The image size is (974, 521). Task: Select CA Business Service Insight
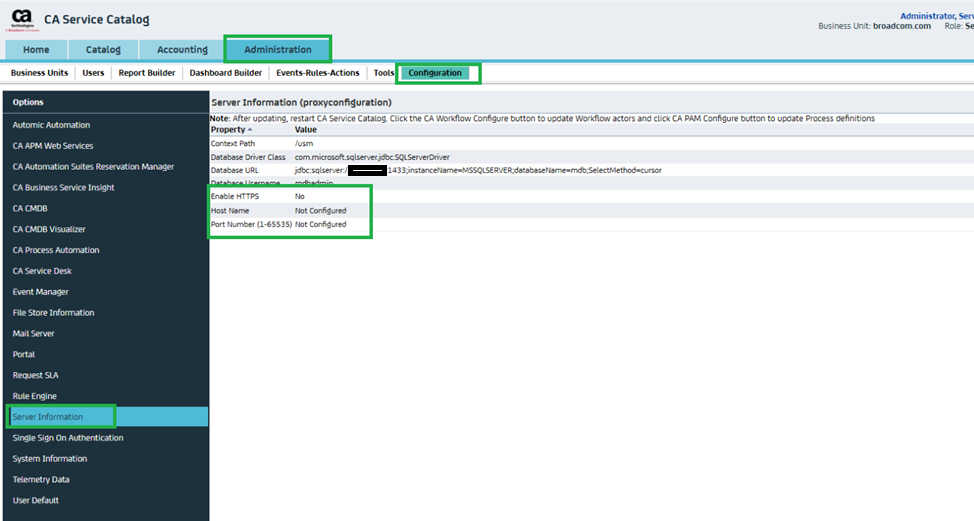(x=63, y=188)
